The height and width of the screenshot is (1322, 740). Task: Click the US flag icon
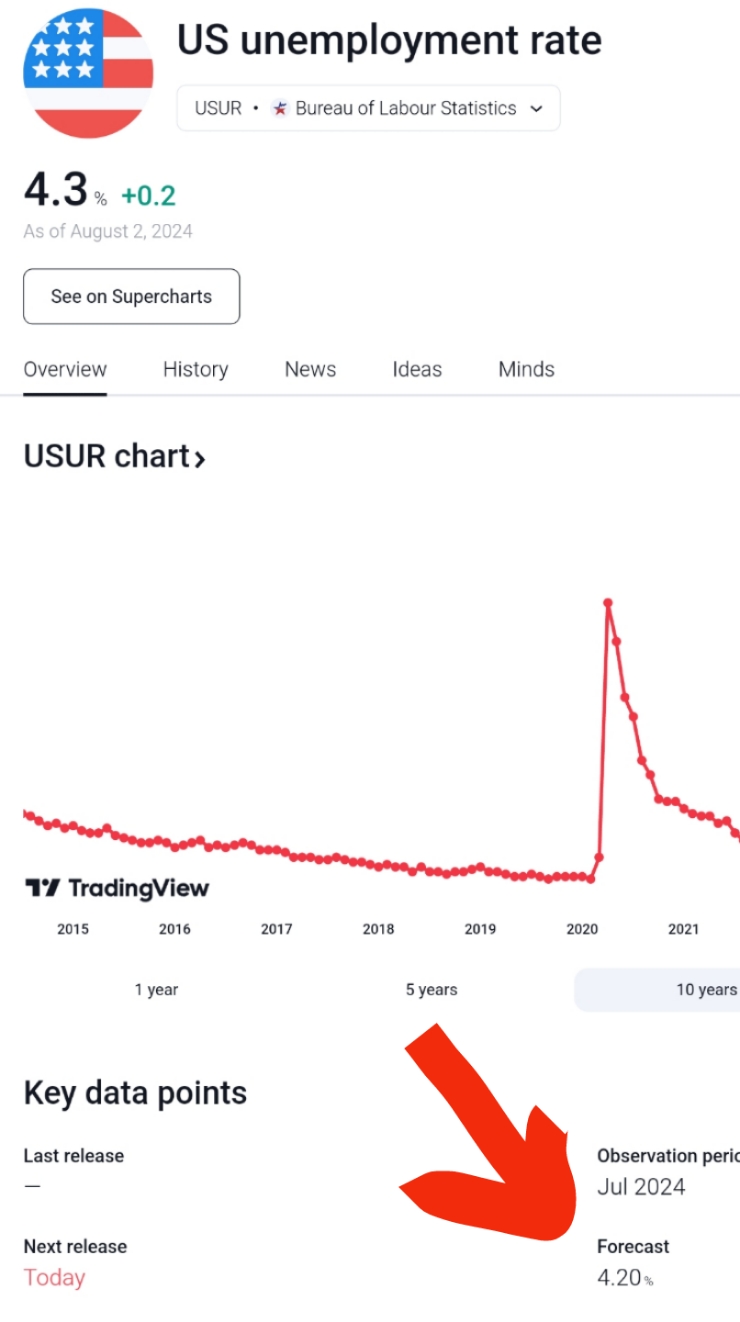point(88,73)
